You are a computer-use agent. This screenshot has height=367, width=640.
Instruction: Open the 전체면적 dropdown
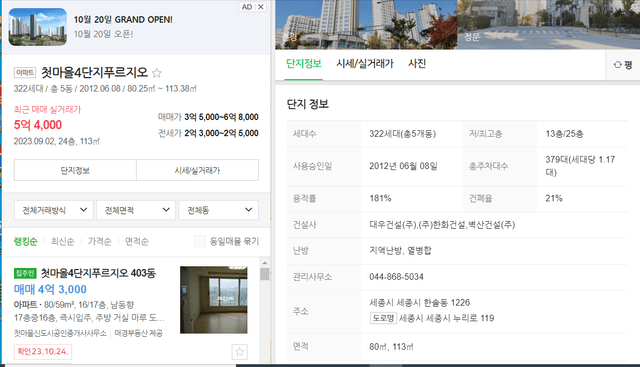pyautogui.click(x=136, y=210)
